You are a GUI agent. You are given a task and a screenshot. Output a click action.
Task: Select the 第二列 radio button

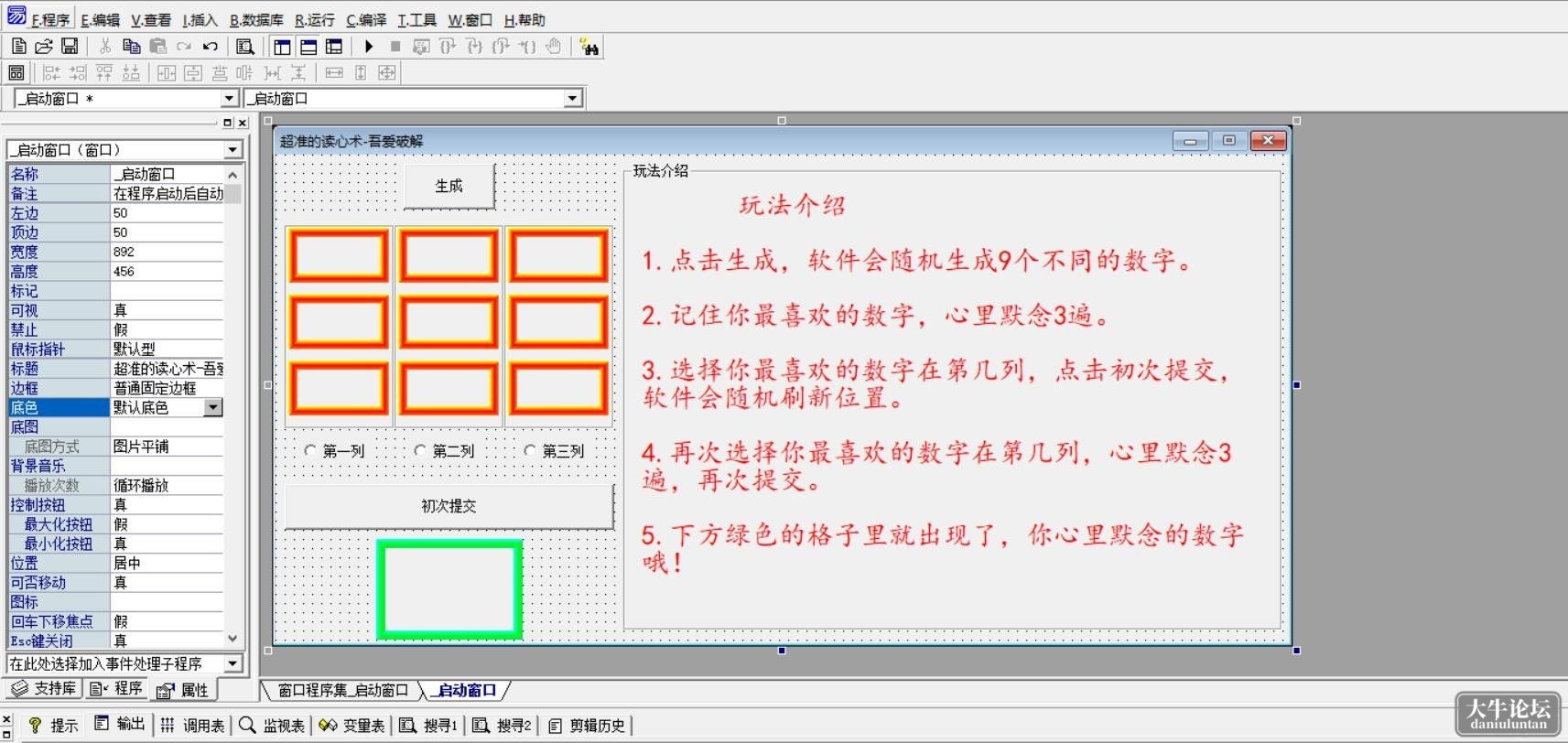tap(445, 450)
